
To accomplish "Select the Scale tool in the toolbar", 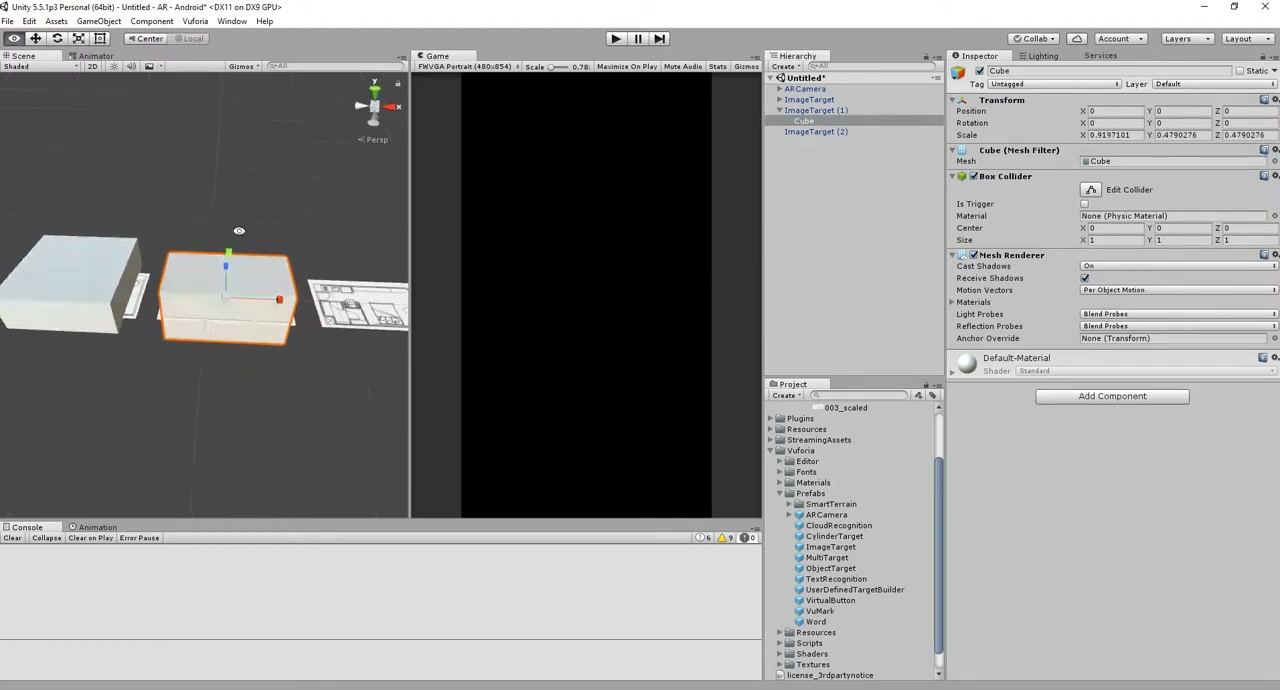I will pyautogui.click(x=78, y=38).
